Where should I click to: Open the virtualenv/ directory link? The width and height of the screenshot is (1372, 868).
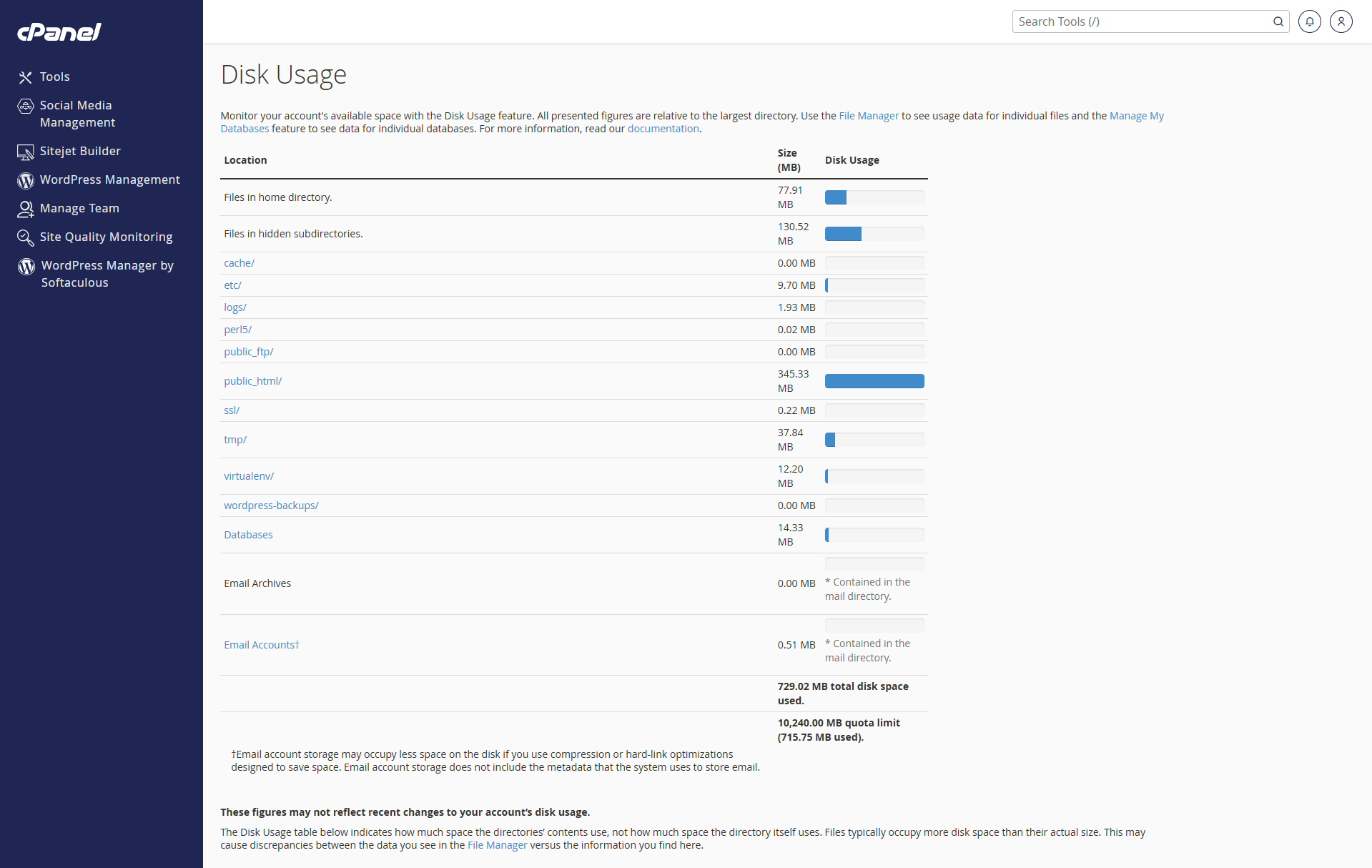[x=249, y=476]
